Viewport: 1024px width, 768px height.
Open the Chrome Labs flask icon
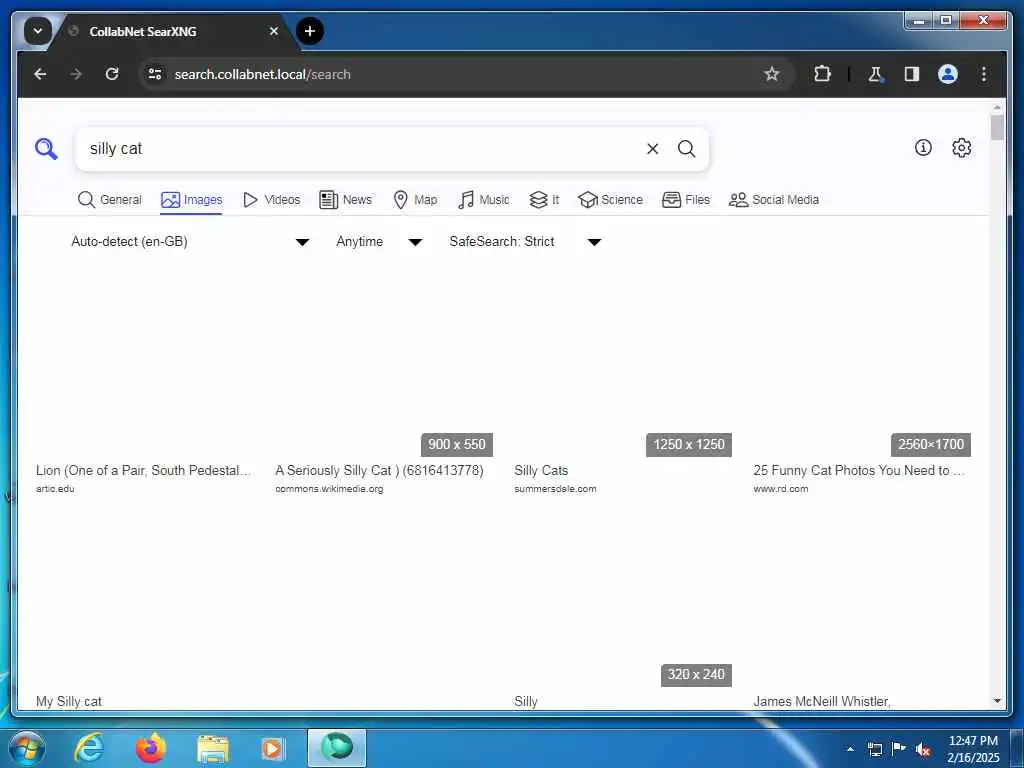click(x=876, y=74)
